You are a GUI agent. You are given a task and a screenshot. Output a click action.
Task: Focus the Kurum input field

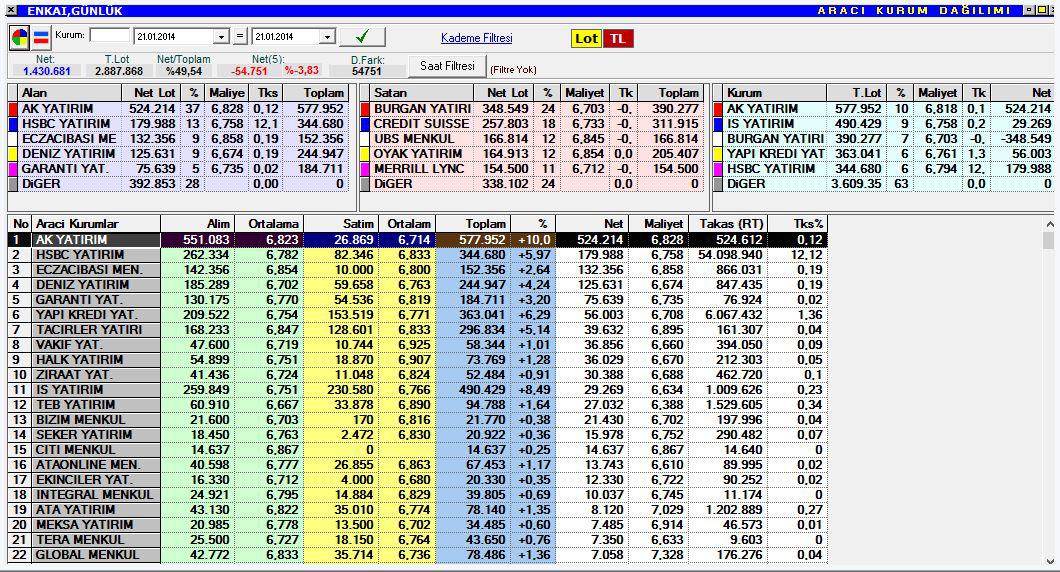110,35
